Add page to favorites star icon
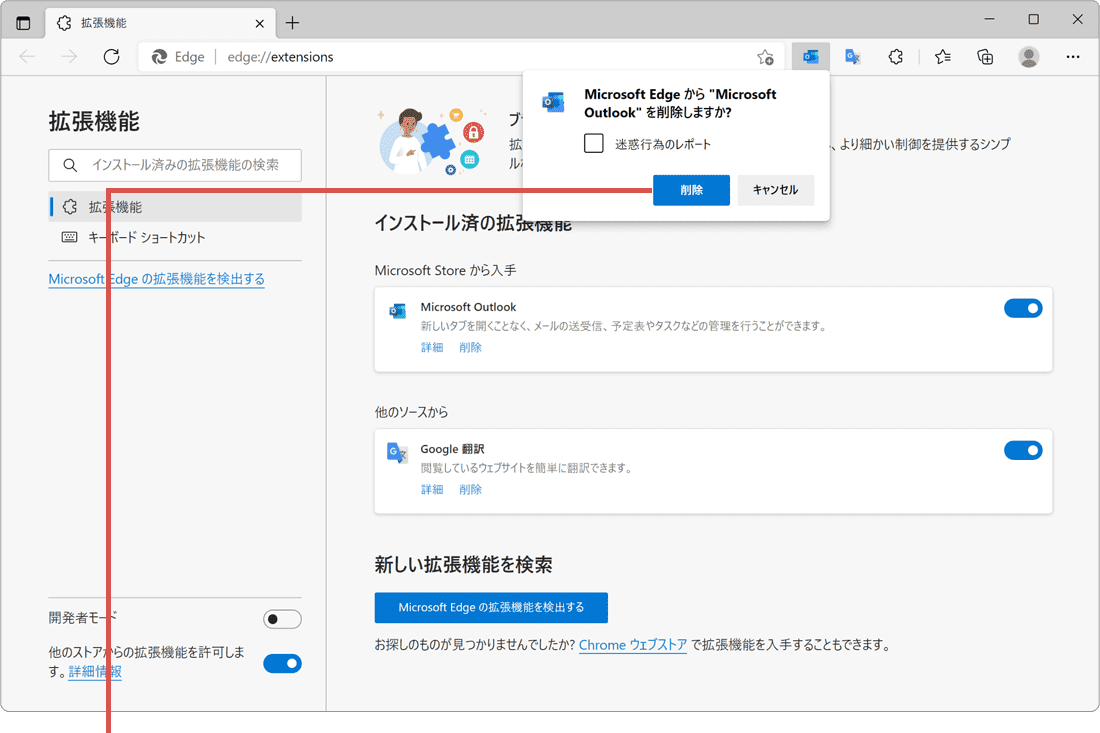 point(765,57)
